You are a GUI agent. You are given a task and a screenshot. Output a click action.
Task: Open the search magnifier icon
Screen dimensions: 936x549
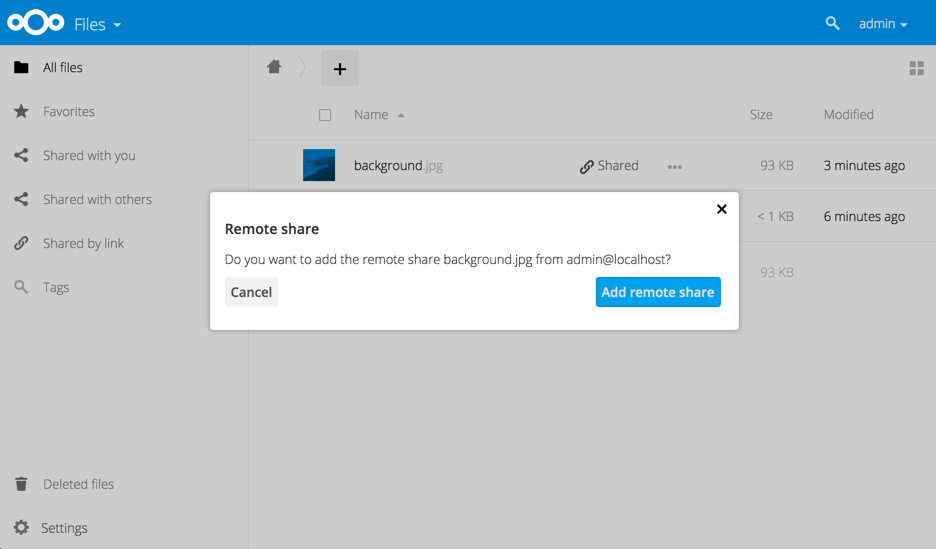[832, 23]
